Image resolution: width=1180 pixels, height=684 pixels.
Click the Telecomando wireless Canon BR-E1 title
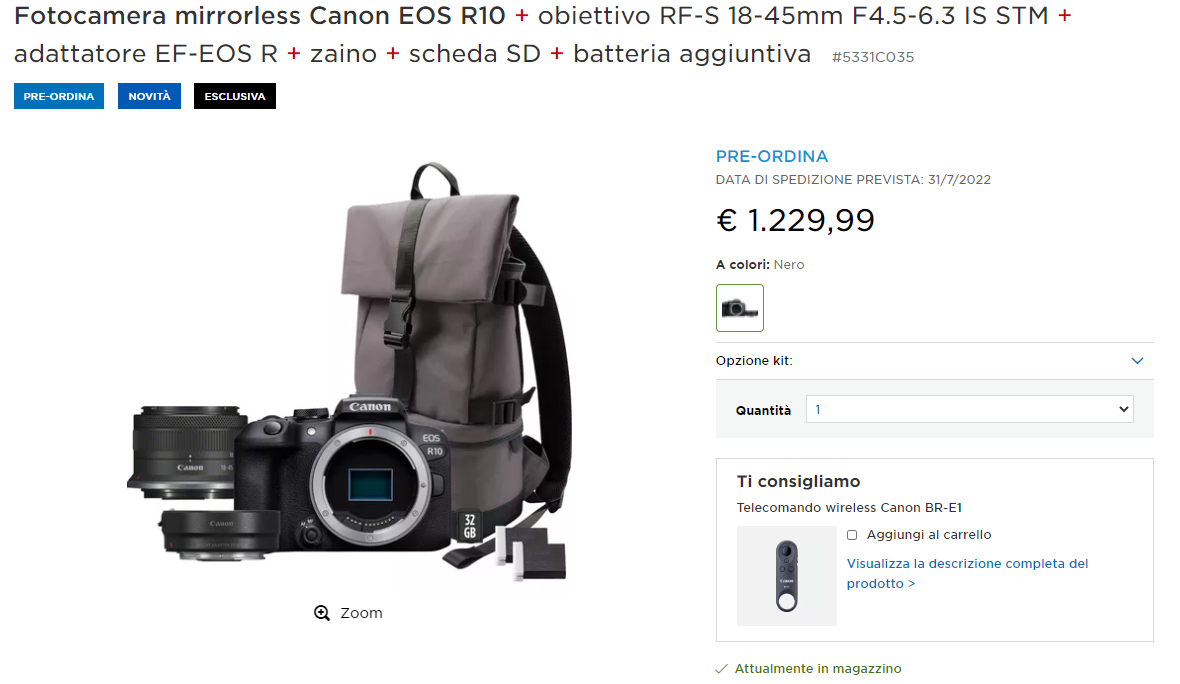pos(849,508)
